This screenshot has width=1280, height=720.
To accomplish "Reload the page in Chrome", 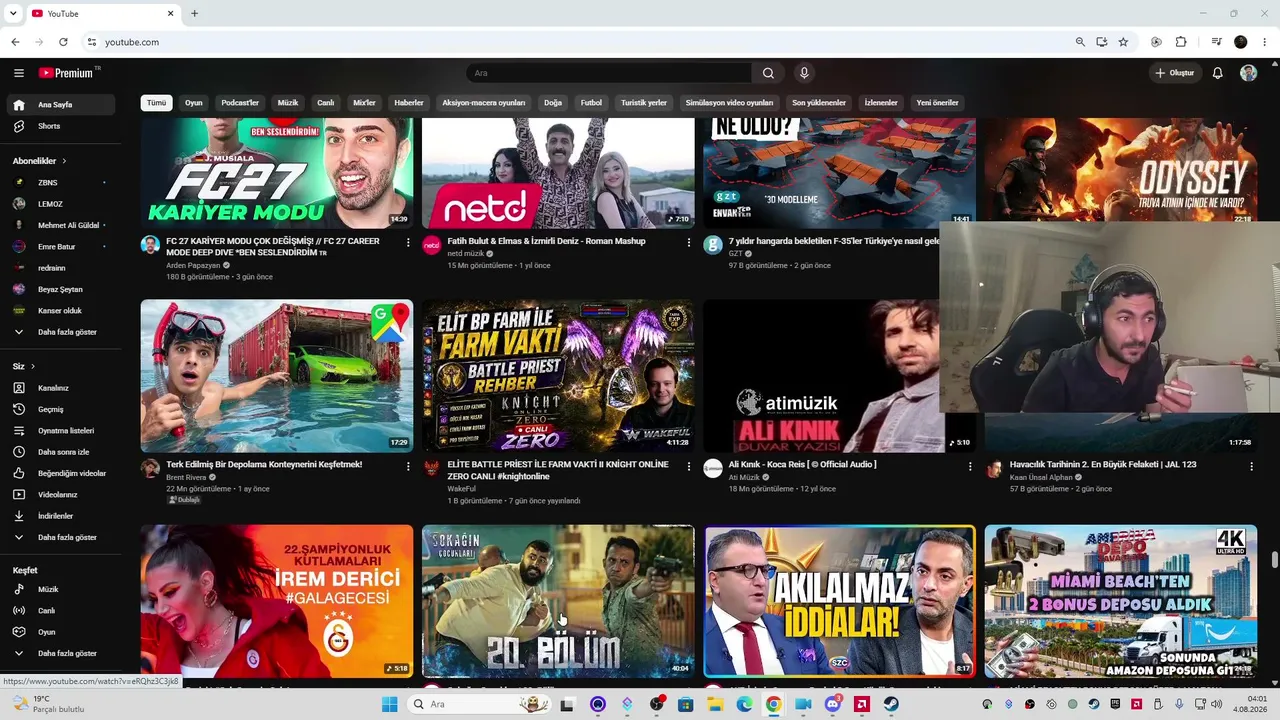I will click(63, 42).
